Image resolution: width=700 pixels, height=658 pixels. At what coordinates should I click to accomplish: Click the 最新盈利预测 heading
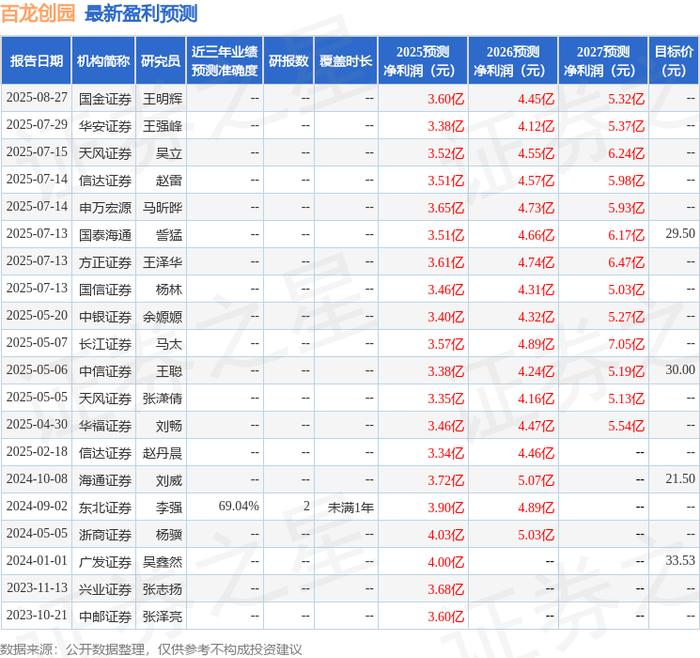[x=141, y=13]
